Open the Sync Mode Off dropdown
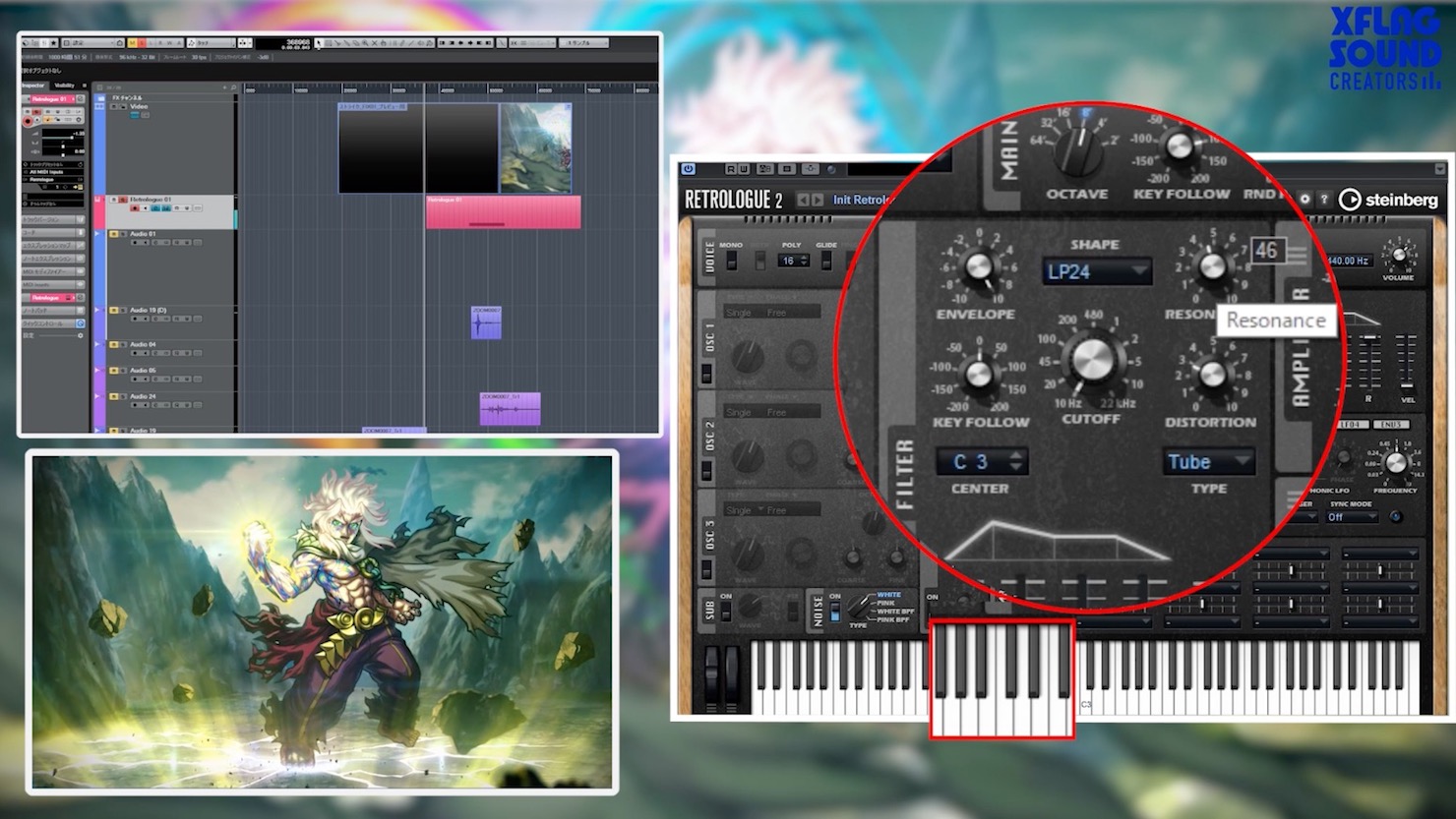 point(1353,516)
